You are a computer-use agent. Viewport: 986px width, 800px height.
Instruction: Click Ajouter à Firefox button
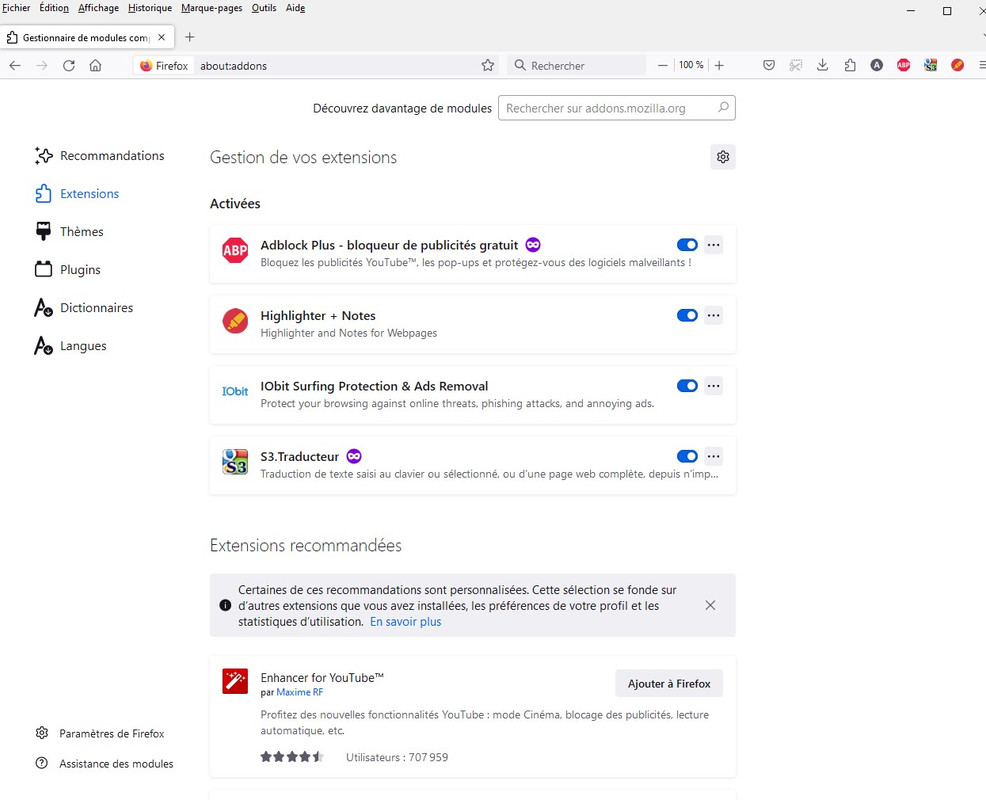tap(669, 684)
